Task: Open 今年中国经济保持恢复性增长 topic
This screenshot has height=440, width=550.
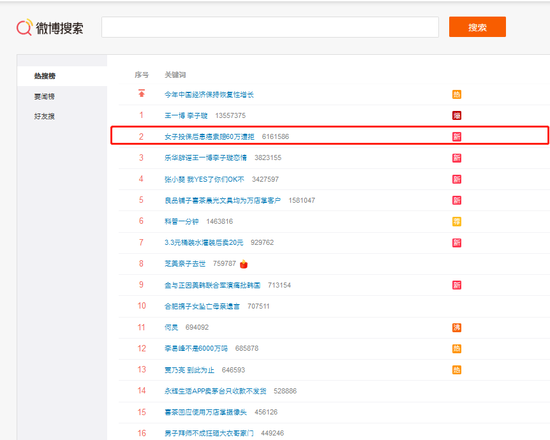Action: [209, 94]
